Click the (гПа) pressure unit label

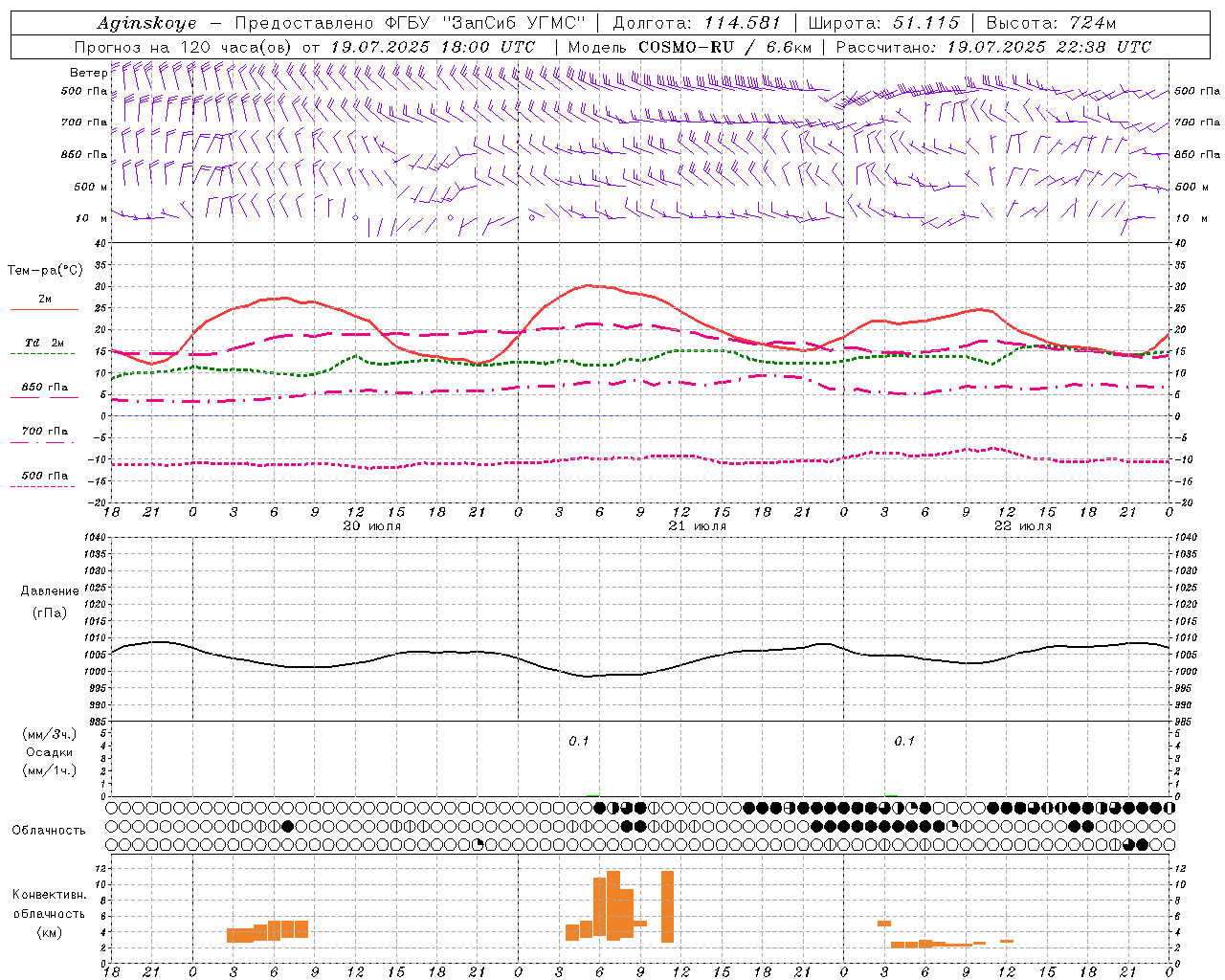pos(50,612)
